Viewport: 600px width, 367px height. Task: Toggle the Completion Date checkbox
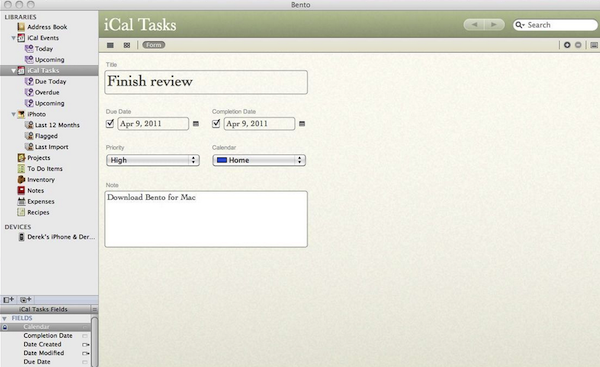point(216,123)
